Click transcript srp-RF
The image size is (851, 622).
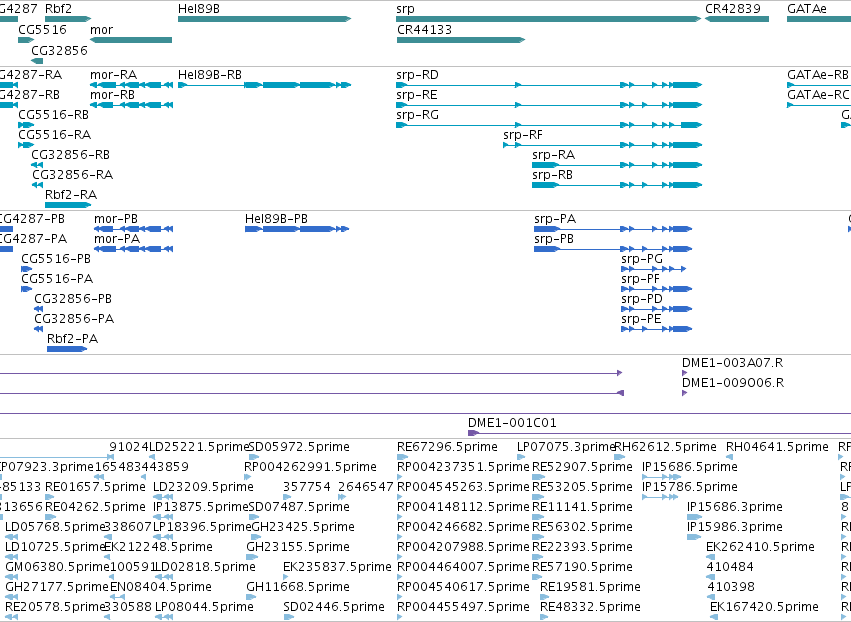click(602, 145)
